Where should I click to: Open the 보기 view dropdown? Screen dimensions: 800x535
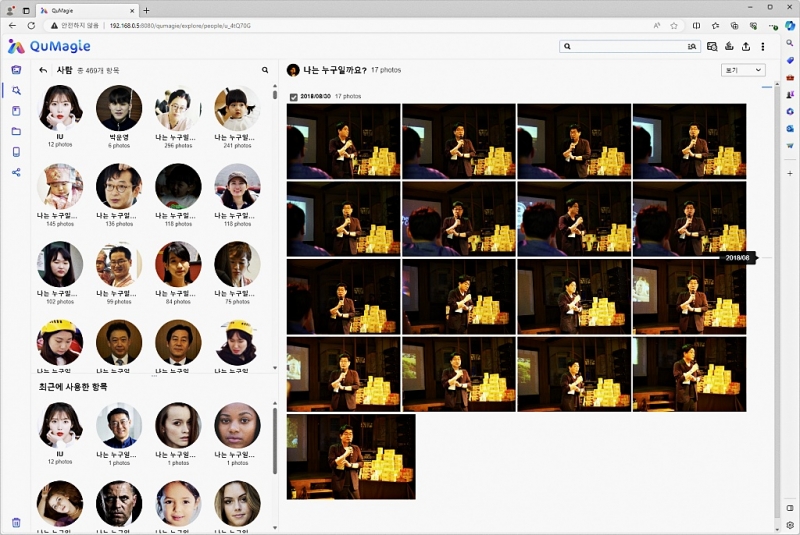click(743, 70)
